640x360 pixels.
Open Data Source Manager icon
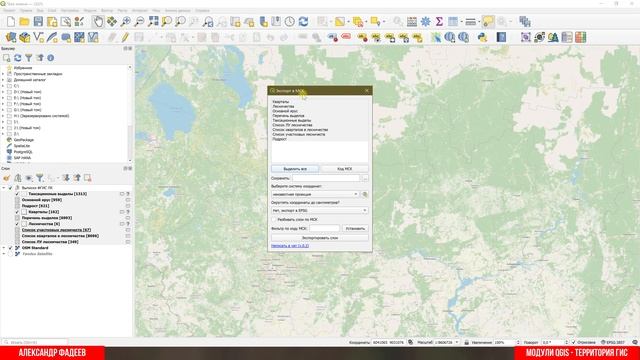point(11,38)
